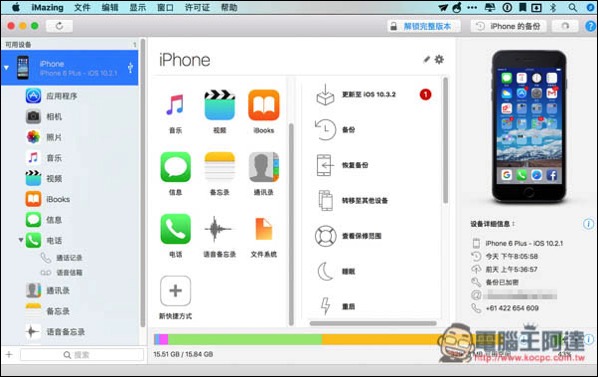This screenshot has height=377, width=598.
Task: Click the horizontal scrollbar under actions list
Action: point(373,323)
